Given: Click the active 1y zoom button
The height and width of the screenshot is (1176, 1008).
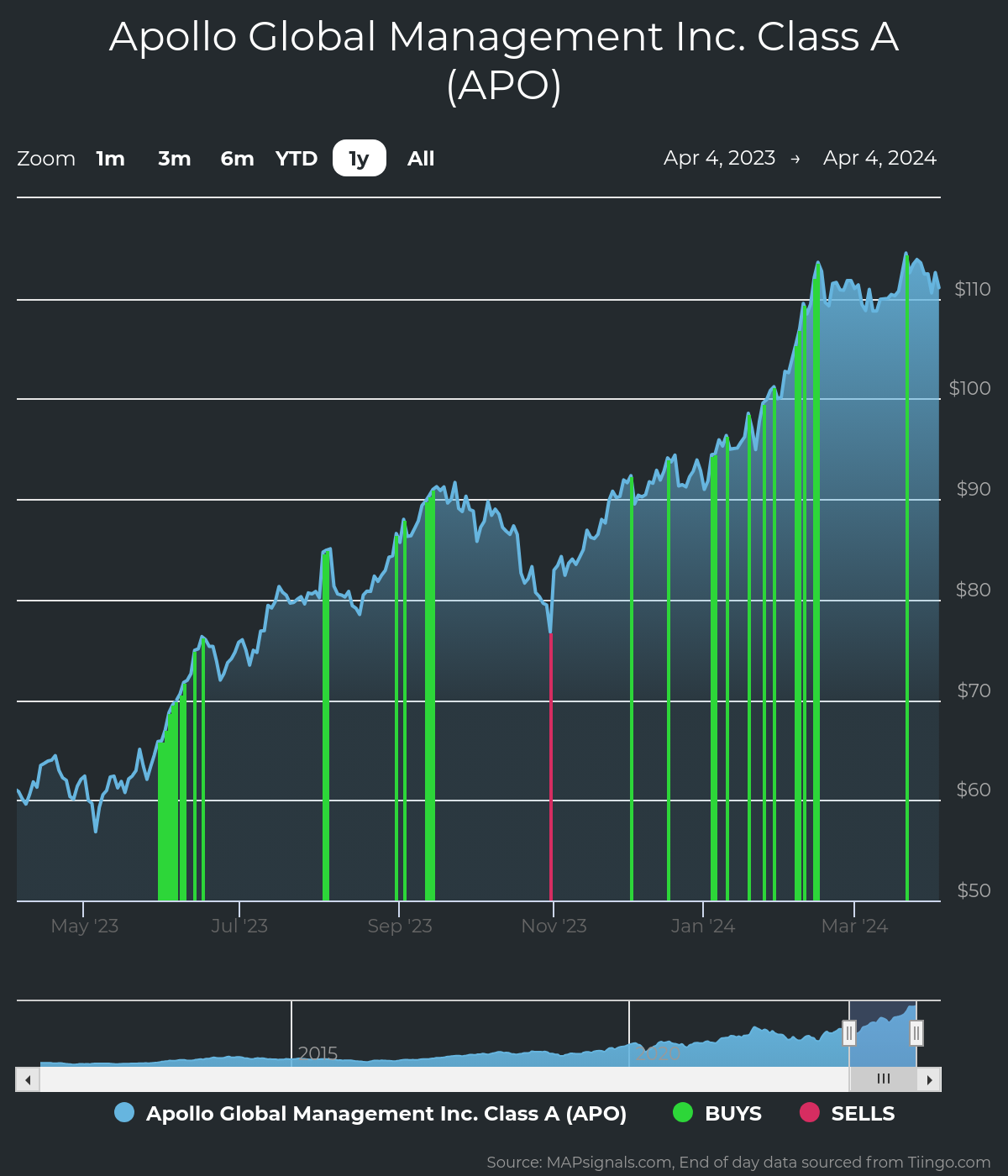Looking at the screenshot, I should [359, 159].
